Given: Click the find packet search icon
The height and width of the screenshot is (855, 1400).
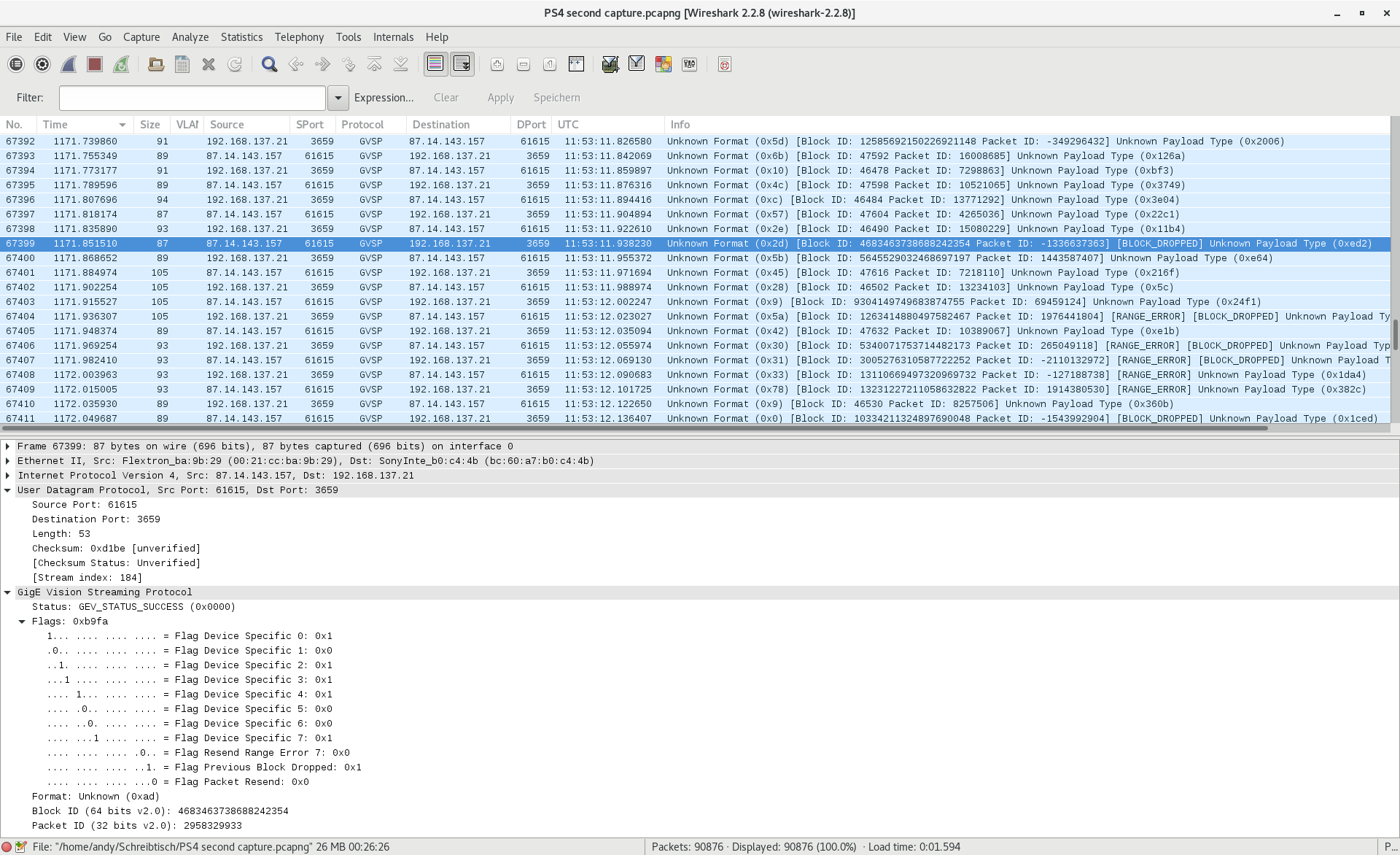Looking at the screenshot, I should 269,64.
